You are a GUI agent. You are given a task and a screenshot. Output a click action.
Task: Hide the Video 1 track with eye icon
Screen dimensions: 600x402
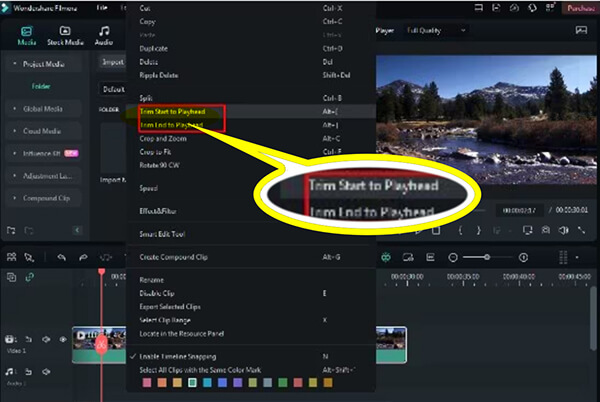pyautogui.click(x=63, y=340)
